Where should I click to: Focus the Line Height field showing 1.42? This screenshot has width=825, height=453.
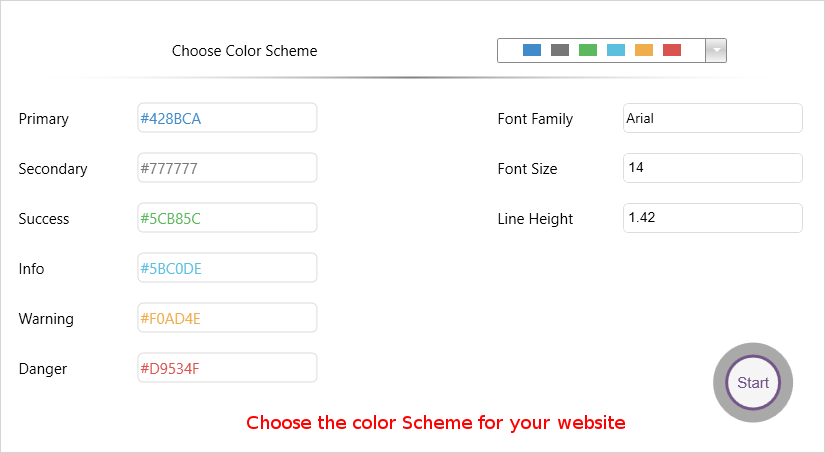(x=712, y=218)
